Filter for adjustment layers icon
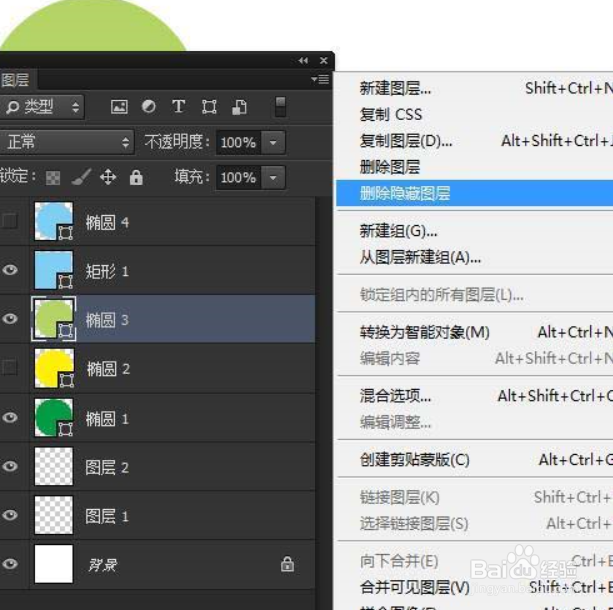The height and width of the screenshot is (610, 613). [x=149, y=106]
